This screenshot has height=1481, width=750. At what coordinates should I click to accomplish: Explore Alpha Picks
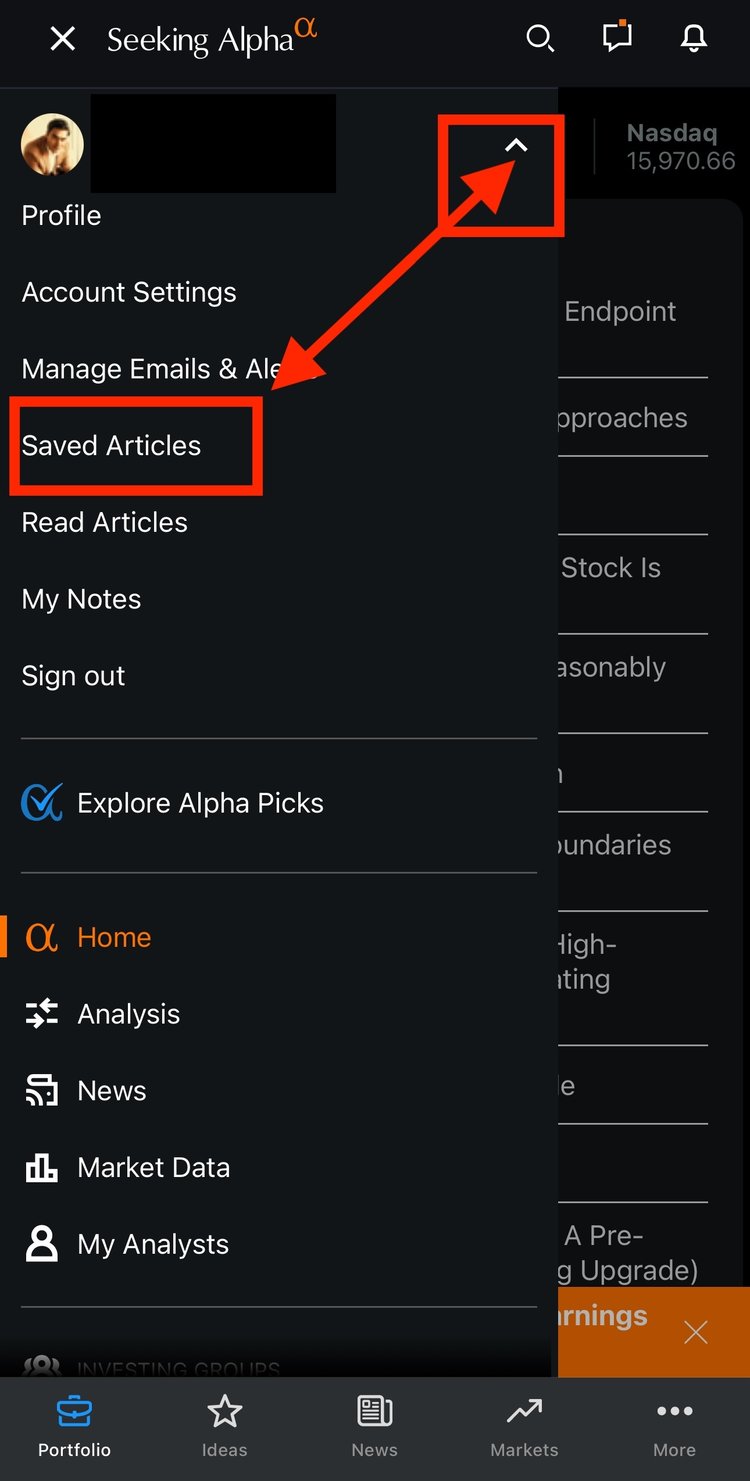pos(199,802)
